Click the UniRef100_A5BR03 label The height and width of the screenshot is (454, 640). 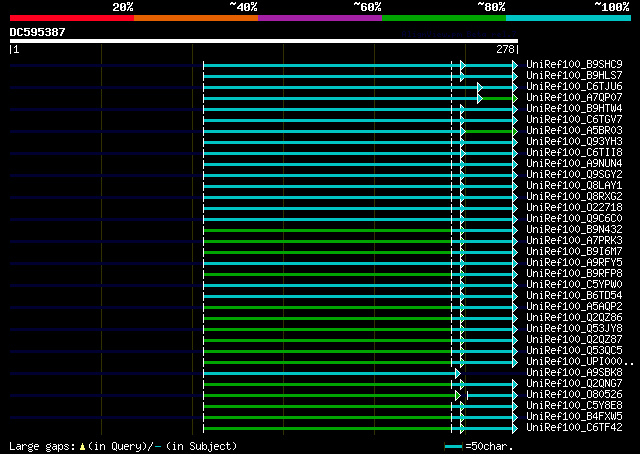tap(574, 131)
